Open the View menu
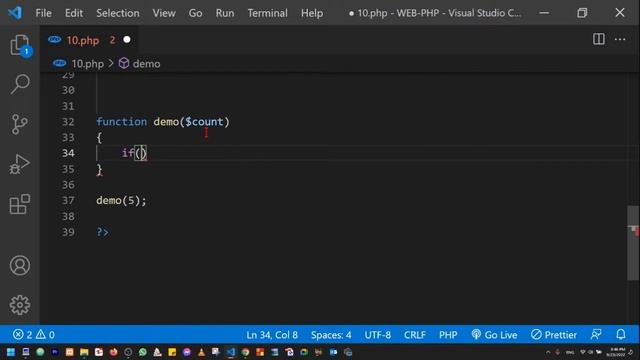Screen dimensions: 640x360 tap(164, 13)
